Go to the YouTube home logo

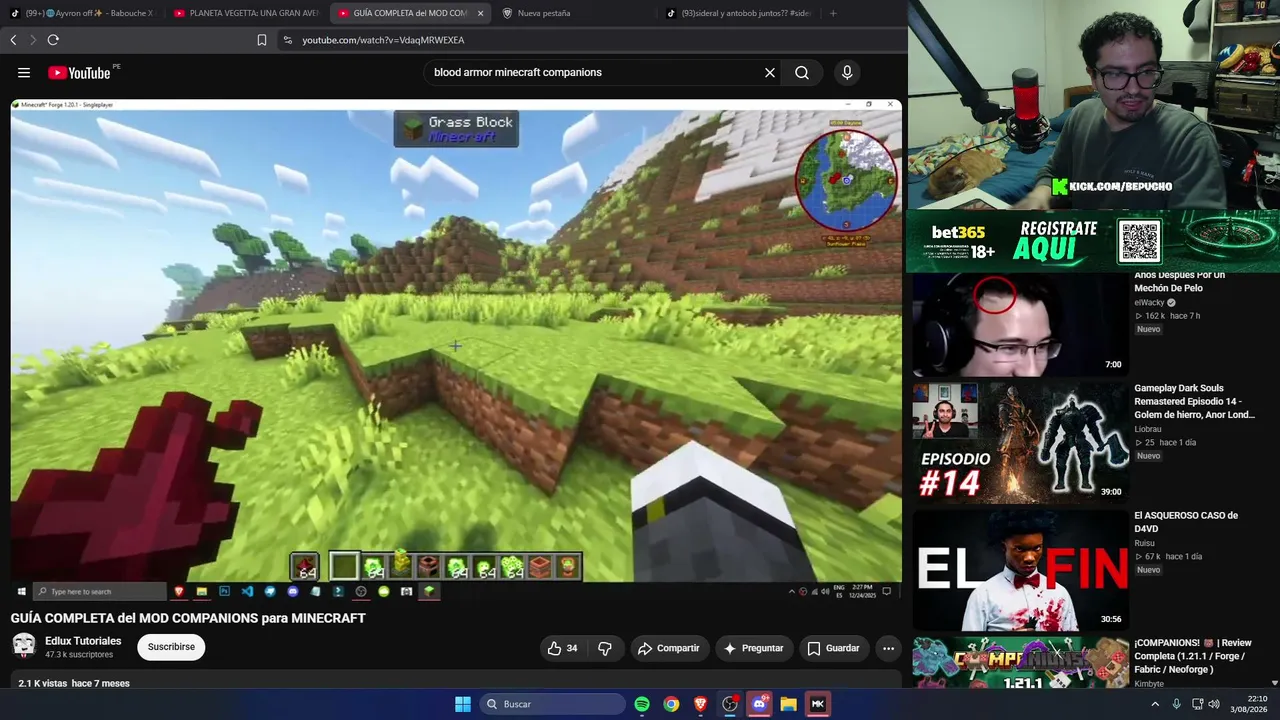79,72
